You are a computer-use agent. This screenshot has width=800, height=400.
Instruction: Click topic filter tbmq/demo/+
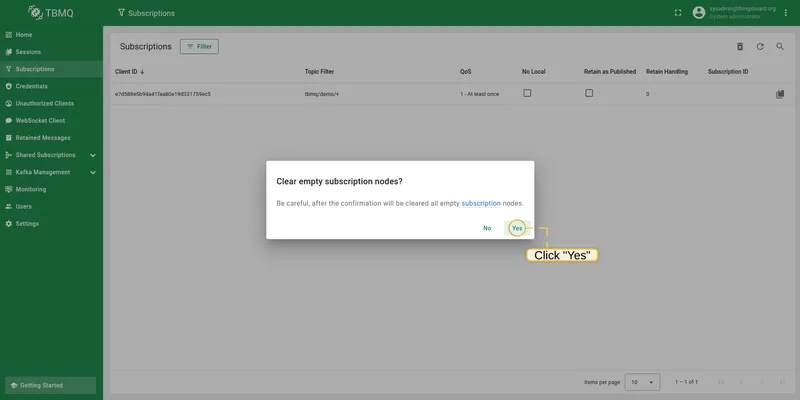[322, 94]
